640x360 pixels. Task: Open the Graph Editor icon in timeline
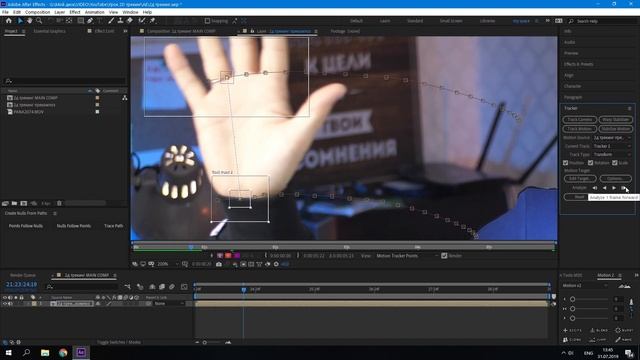point(184,287)
